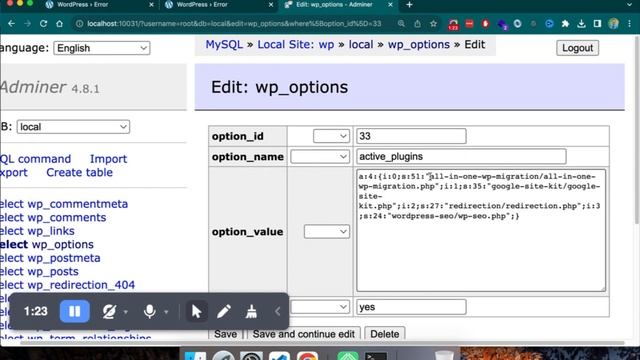Toggle camera off icon in recorder bar

(x=109, y=312)
